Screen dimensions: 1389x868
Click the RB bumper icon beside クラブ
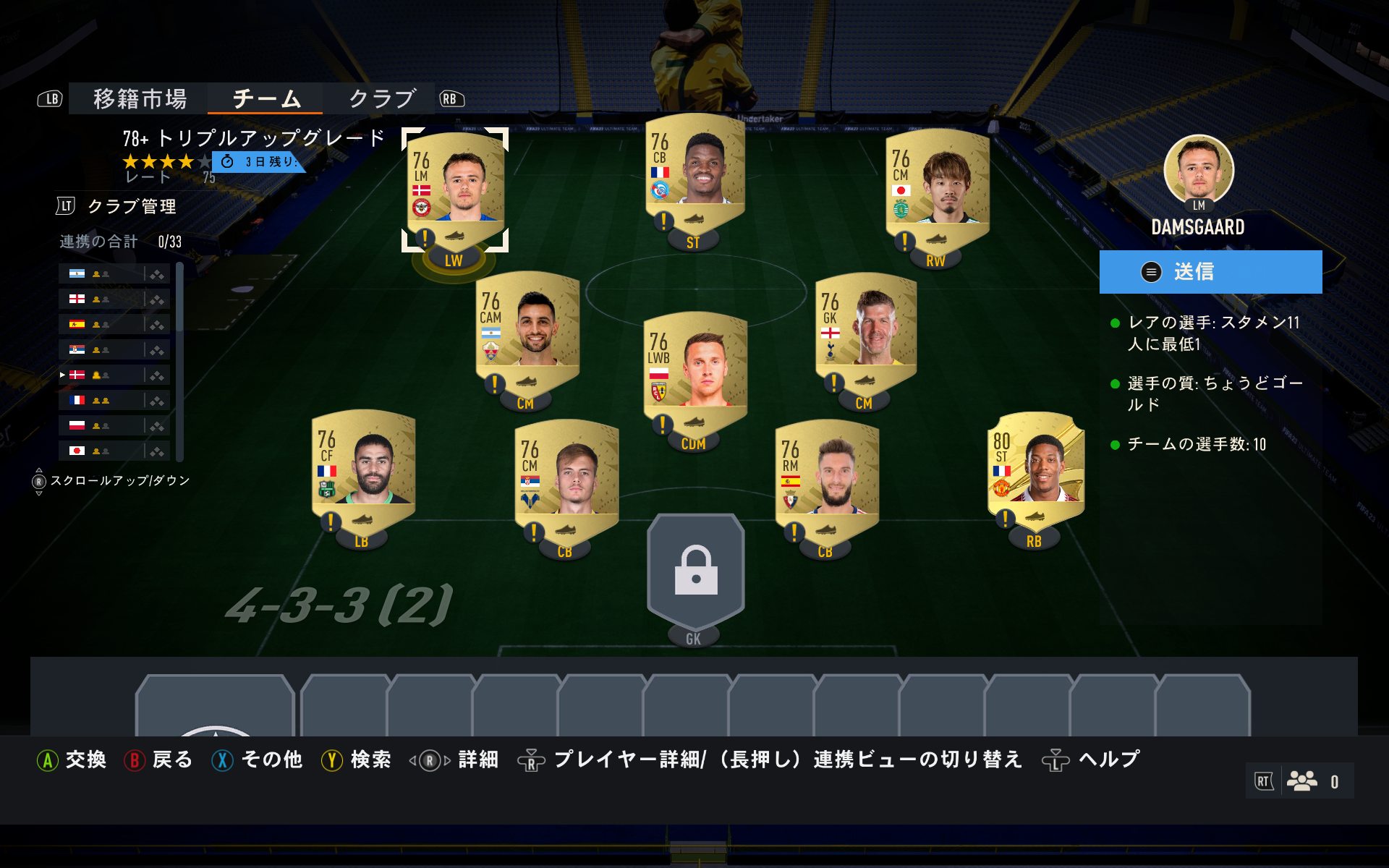[x=451, y=99]
